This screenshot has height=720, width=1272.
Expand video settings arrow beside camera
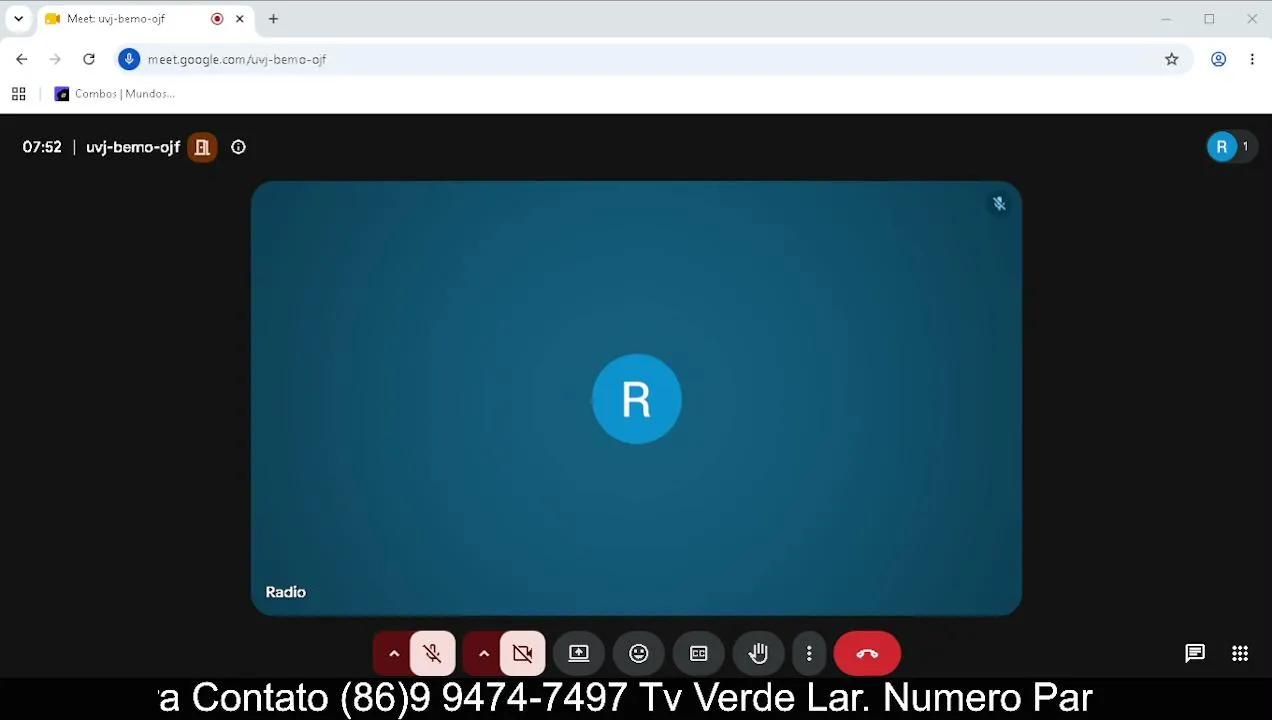483,654
